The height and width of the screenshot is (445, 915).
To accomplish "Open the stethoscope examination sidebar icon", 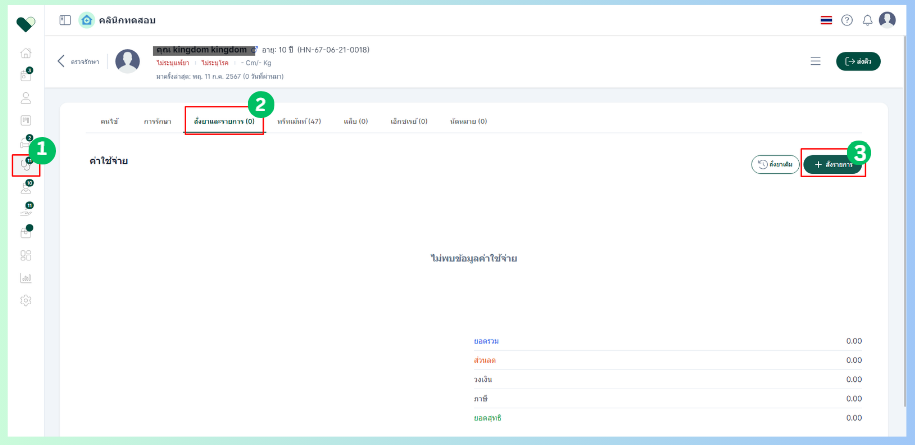I will [26, 165].
